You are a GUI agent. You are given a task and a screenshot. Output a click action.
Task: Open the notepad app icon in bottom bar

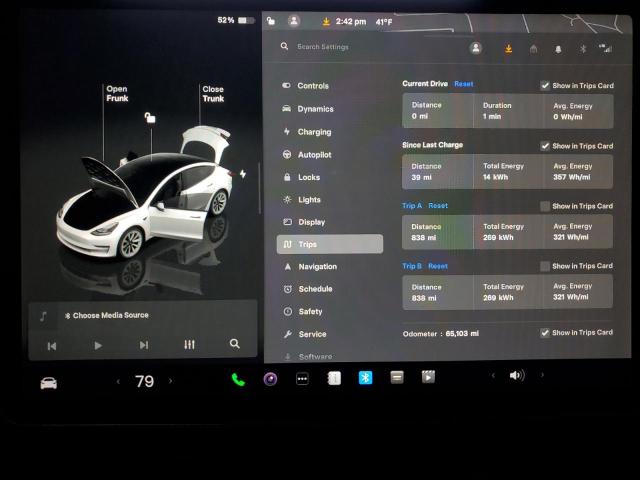click(x=334, y=378)
